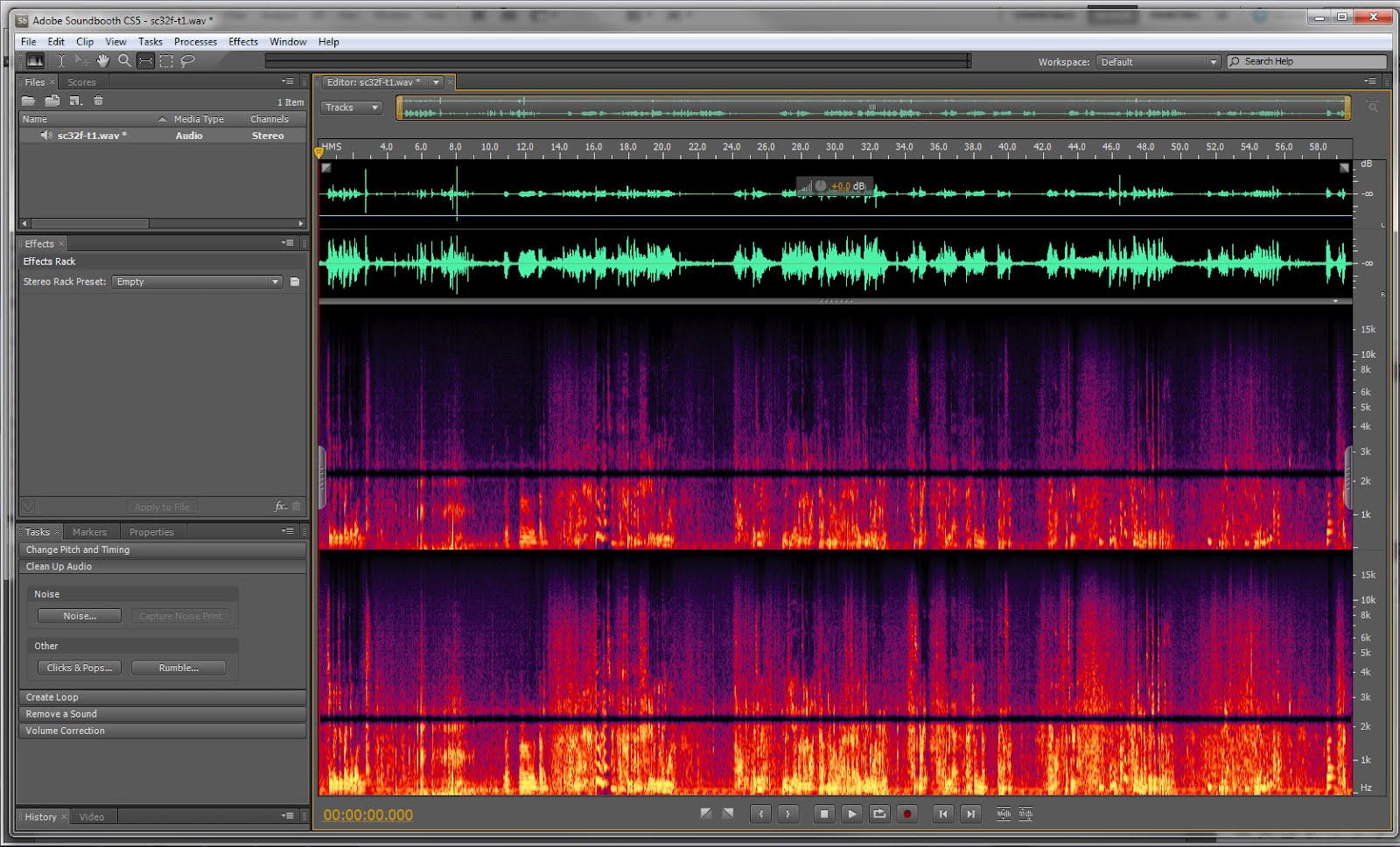
Task: Click the volume +0.0 dB control
Action: point(835,186)
